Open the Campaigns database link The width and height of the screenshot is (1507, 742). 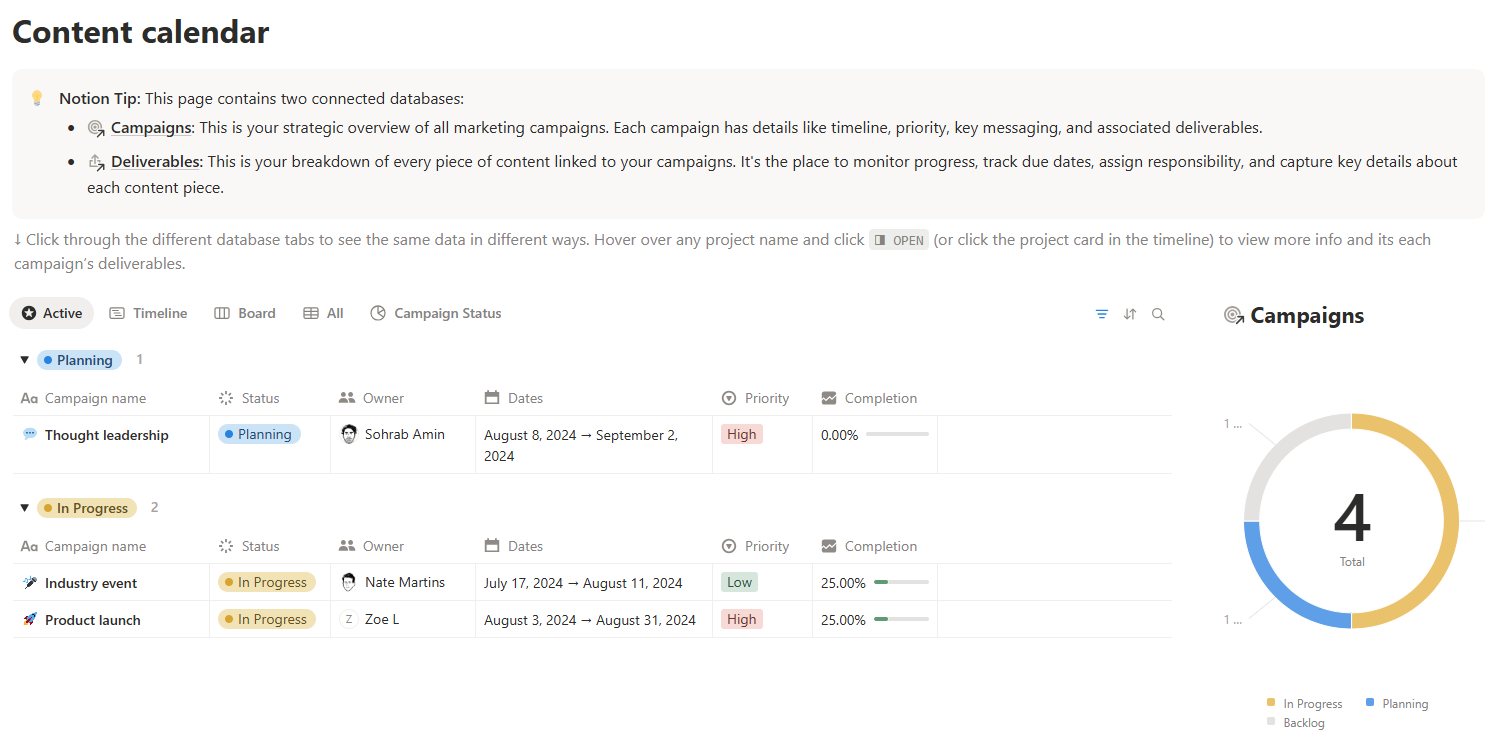click(x=151, y=128)
